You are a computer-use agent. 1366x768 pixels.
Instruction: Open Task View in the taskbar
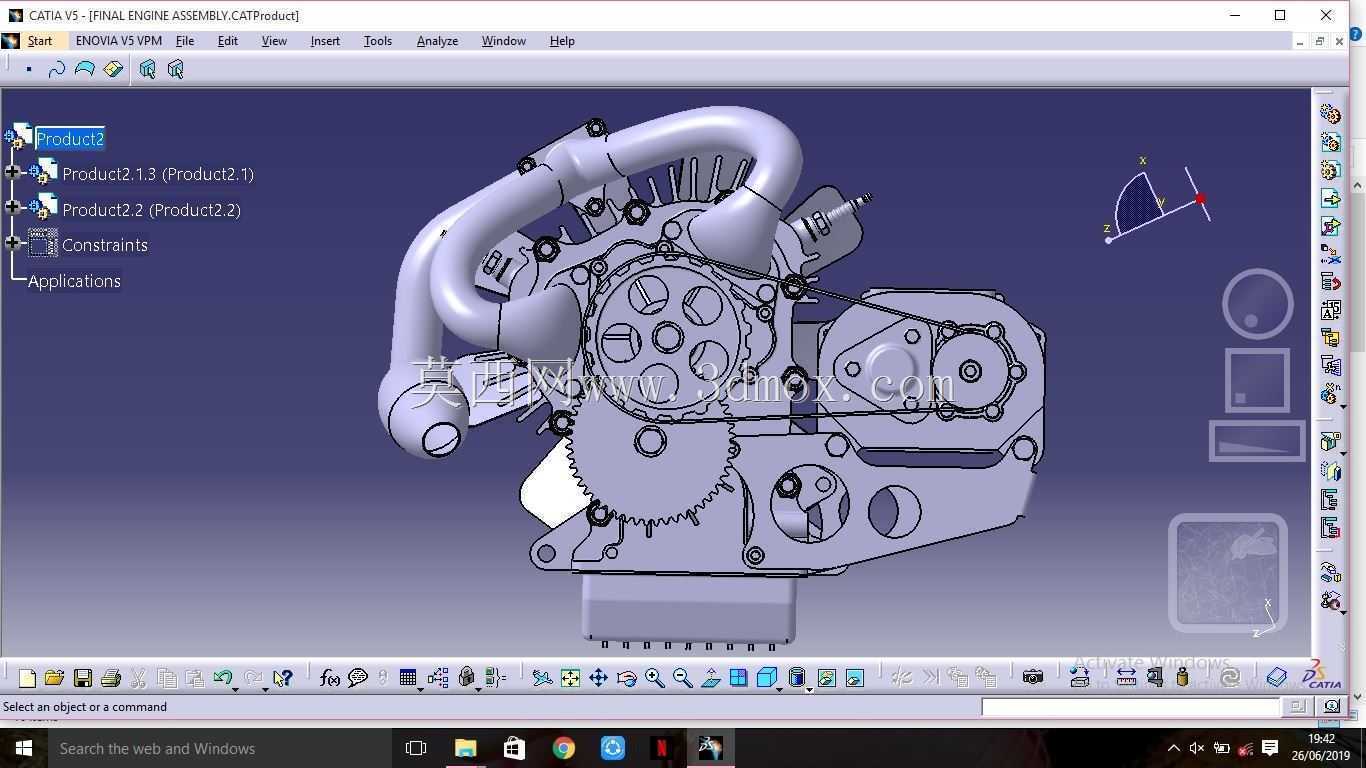point(416,748)
